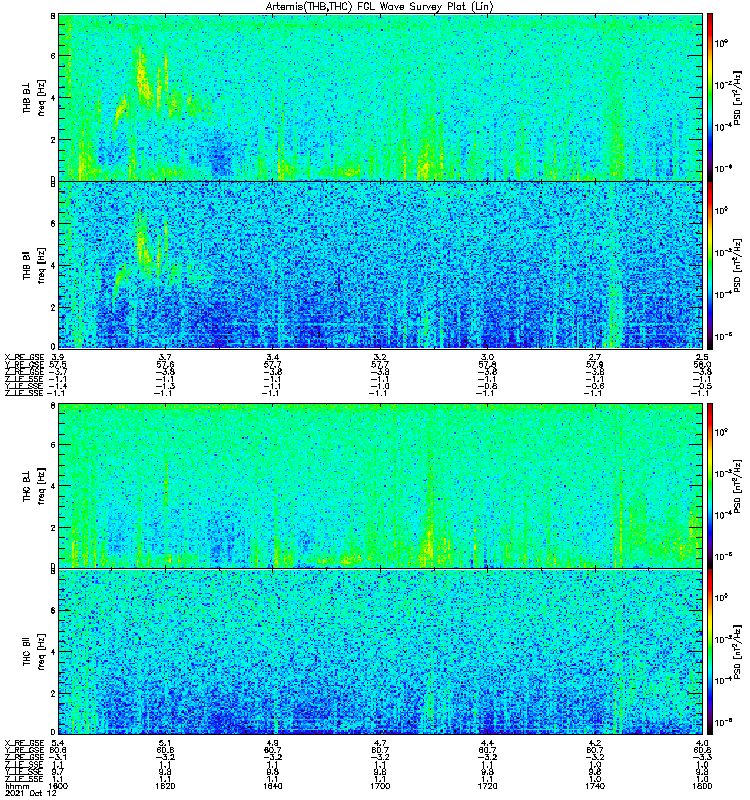Click the bright yellow burst near 6 Hz in THB B⊥
Screen dimensions: 750x800
[142, 74]
